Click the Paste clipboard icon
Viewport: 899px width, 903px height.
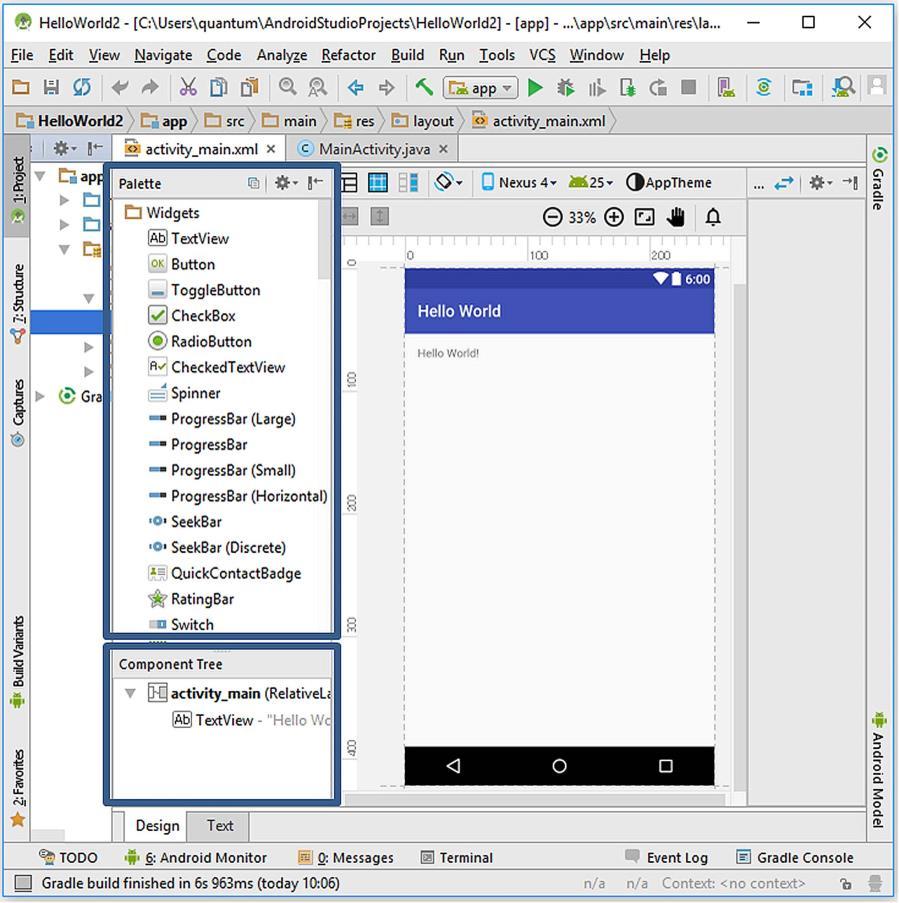(x=249, y=88)
